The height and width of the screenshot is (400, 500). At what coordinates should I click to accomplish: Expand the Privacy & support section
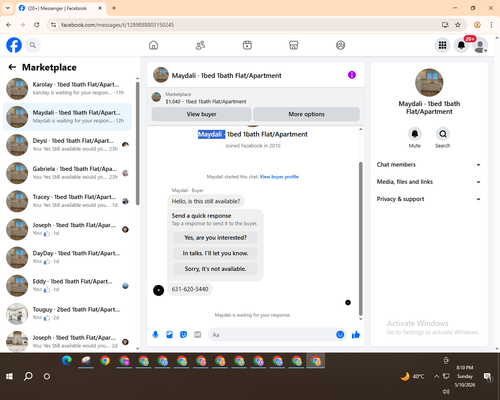pyautogui.click(x=429, y=199)
